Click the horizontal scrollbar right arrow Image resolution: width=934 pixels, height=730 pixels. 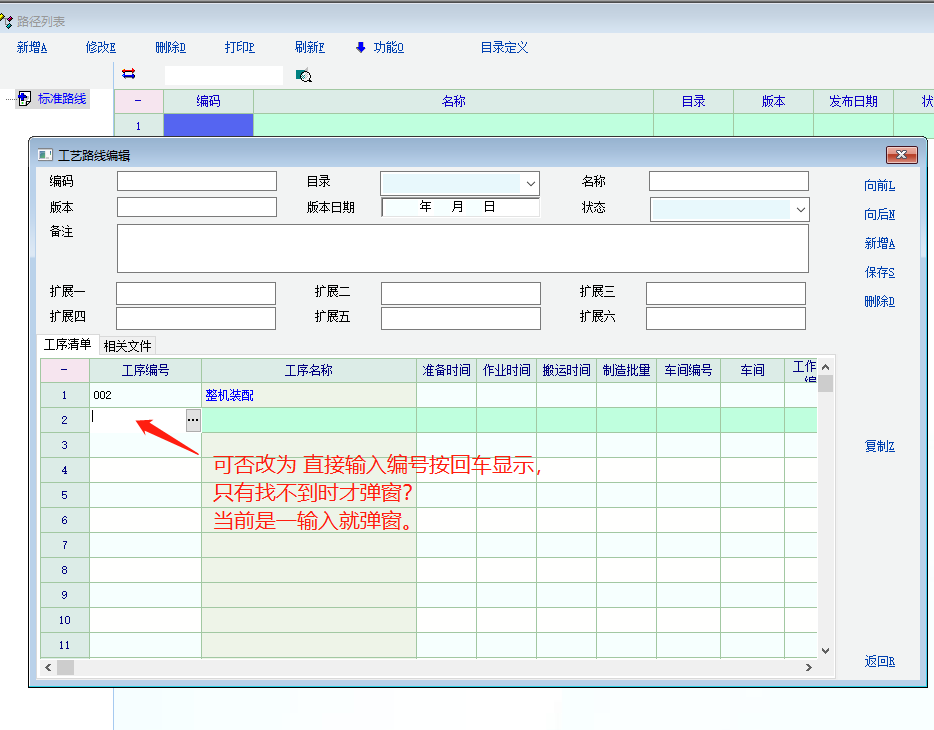(809, 667)
